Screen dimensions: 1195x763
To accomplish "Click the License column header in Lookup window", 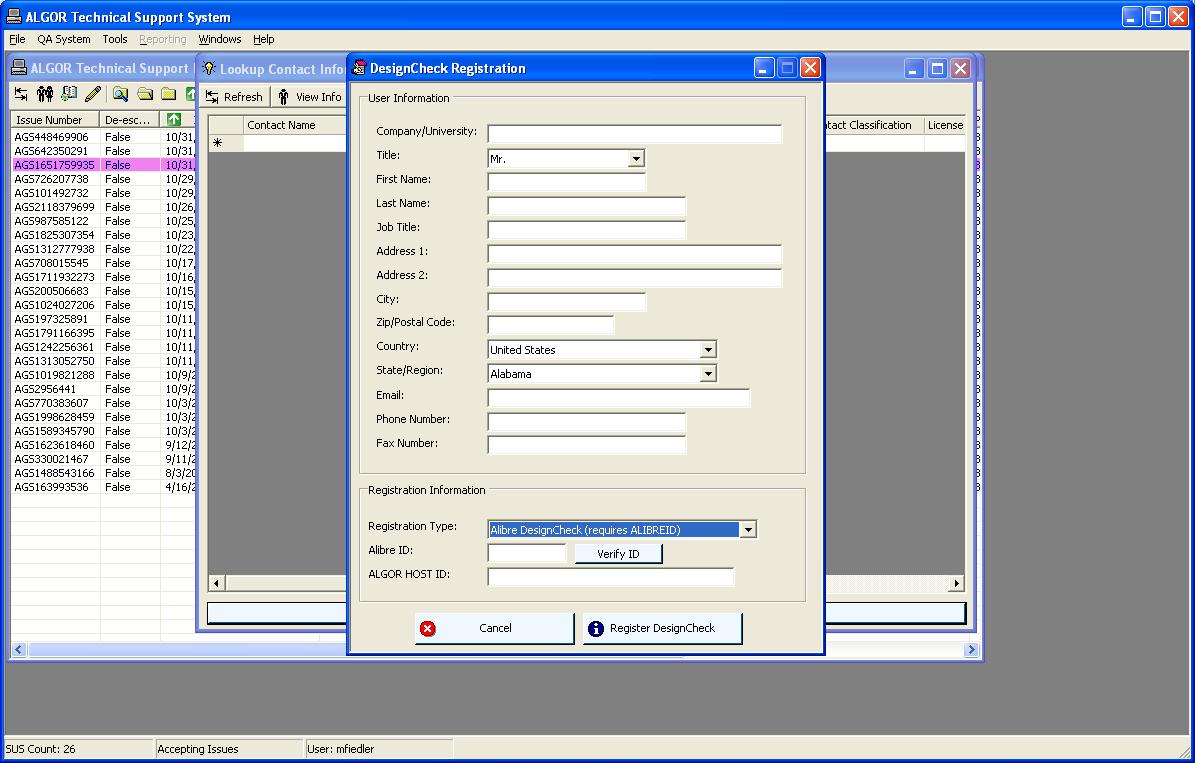I will pyautogui.click(x=945, y=125).
